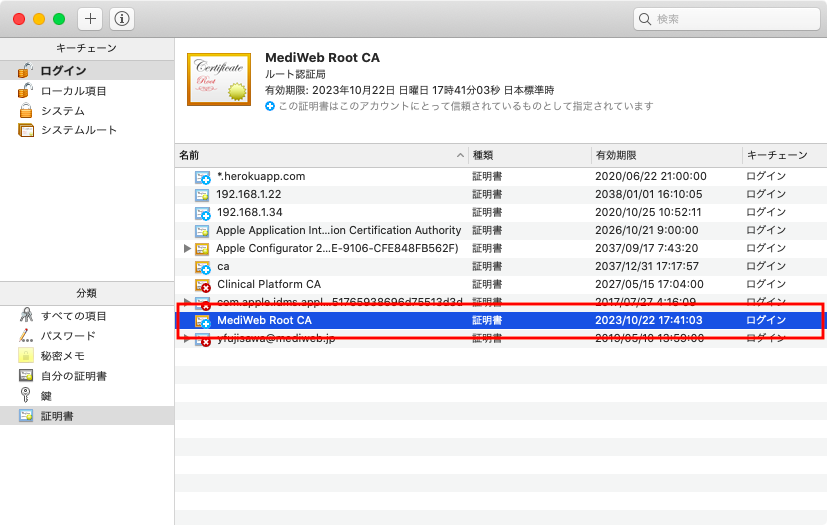The image size is (827, 525).
Task: Click the ca certificate icon
Action: coord(203,267)
